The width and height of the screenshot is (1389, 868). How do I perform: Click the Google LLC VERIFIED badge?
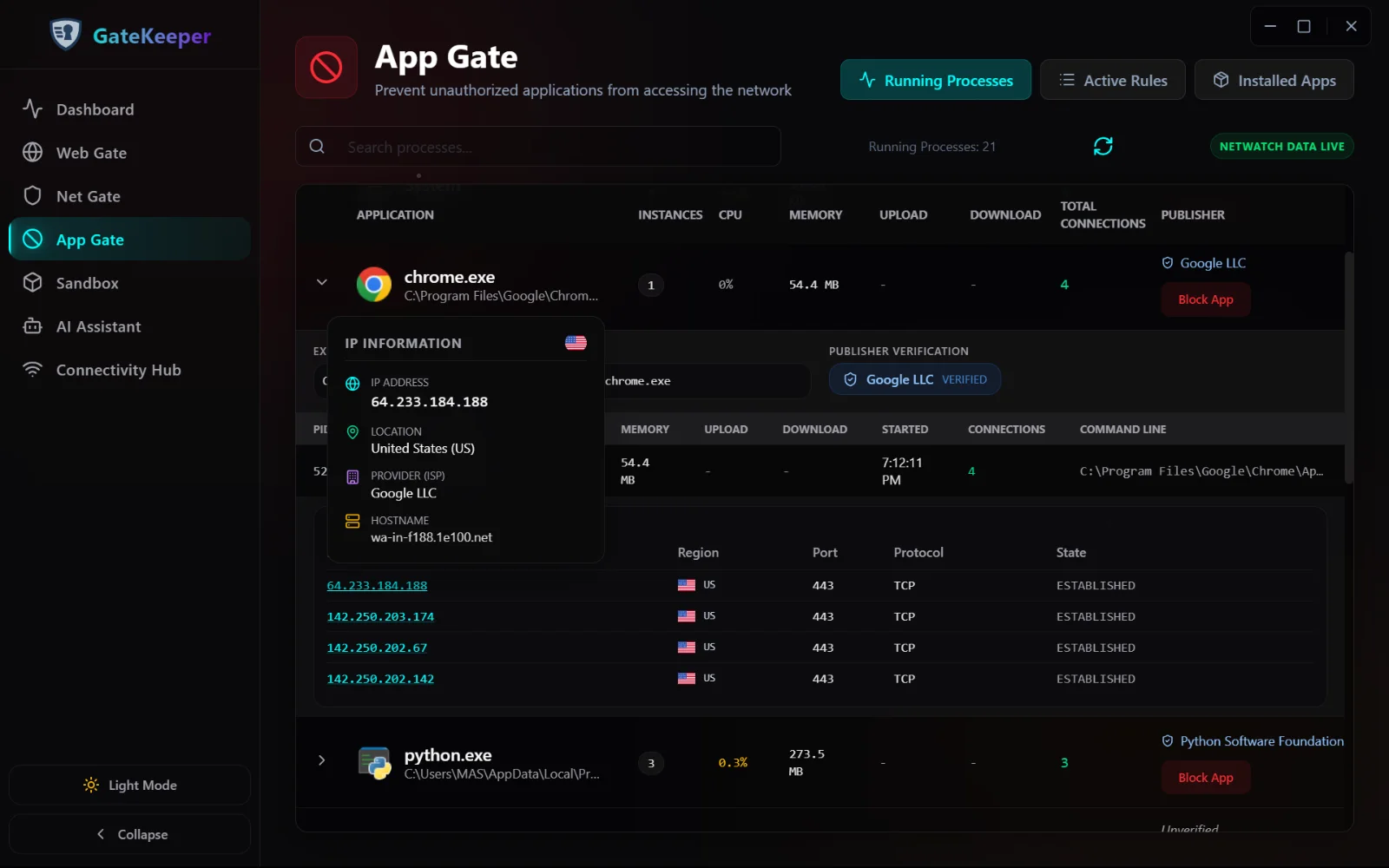pos(915,379)
